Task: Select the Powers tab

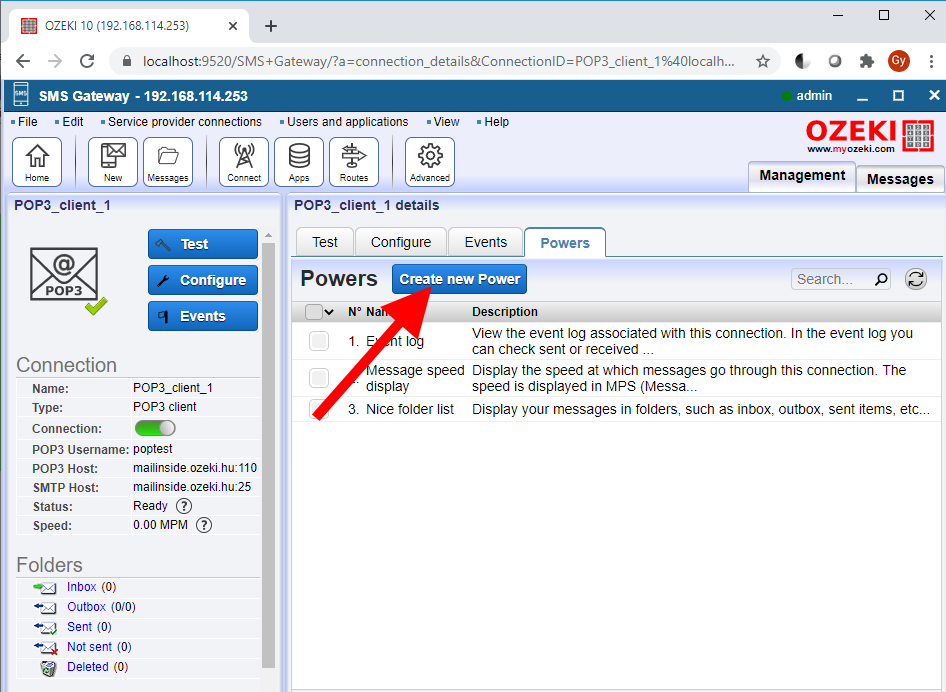Action: (x=565, y=243)
